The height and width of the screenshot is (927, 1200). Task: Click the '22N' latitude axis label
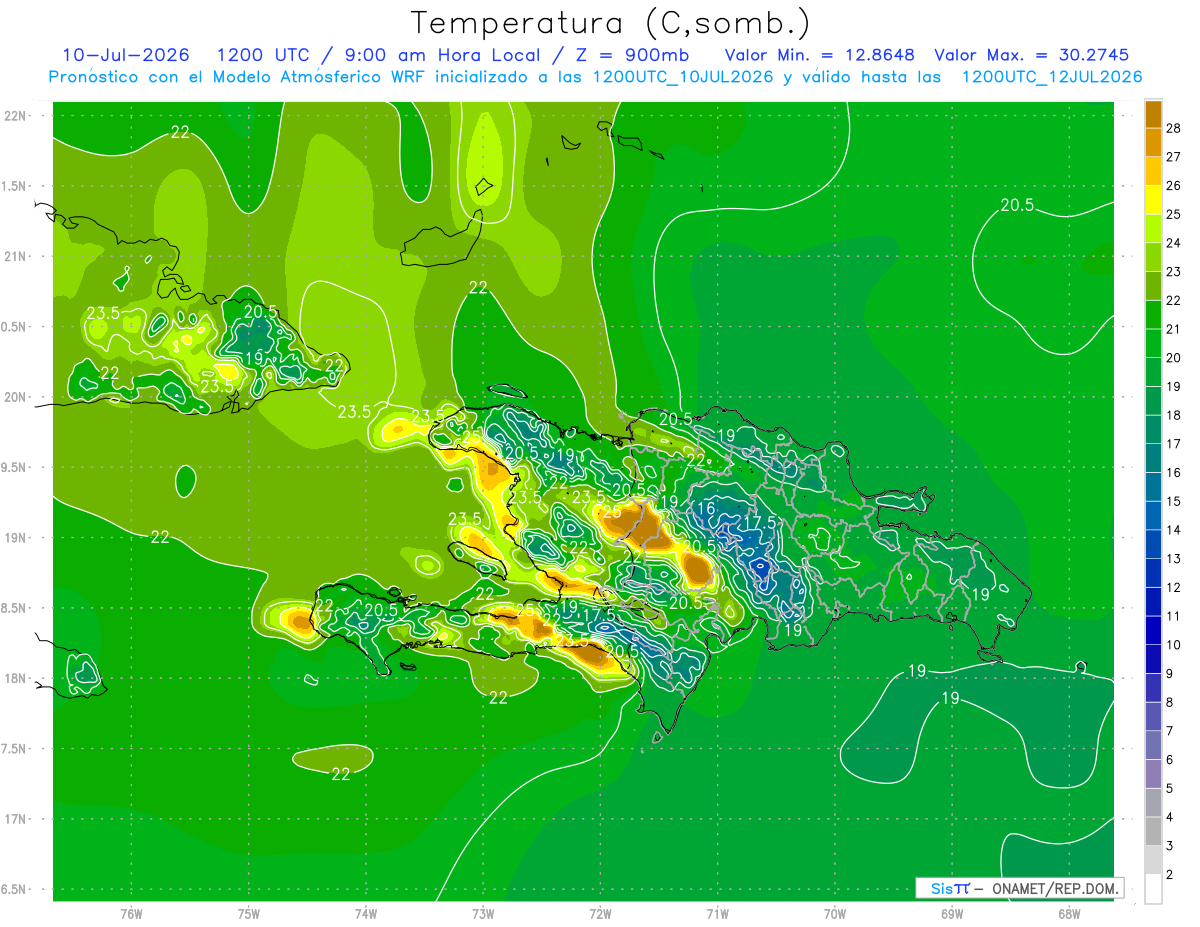(x=16, y=115)
